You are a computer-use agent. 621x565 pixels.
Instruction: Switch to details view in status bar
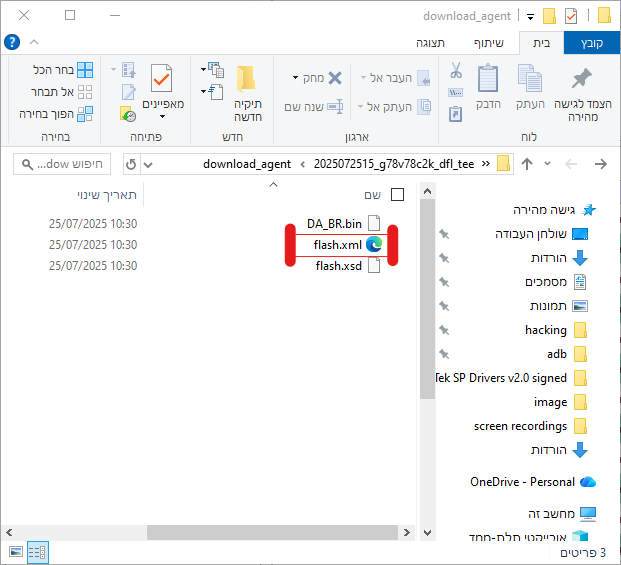[37, 551]
